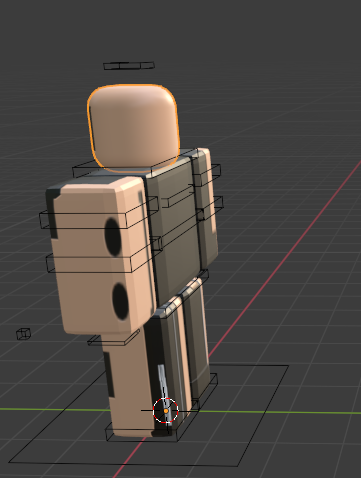
Task: Select the wireframe box around the foot
Action: pos(143,432)
